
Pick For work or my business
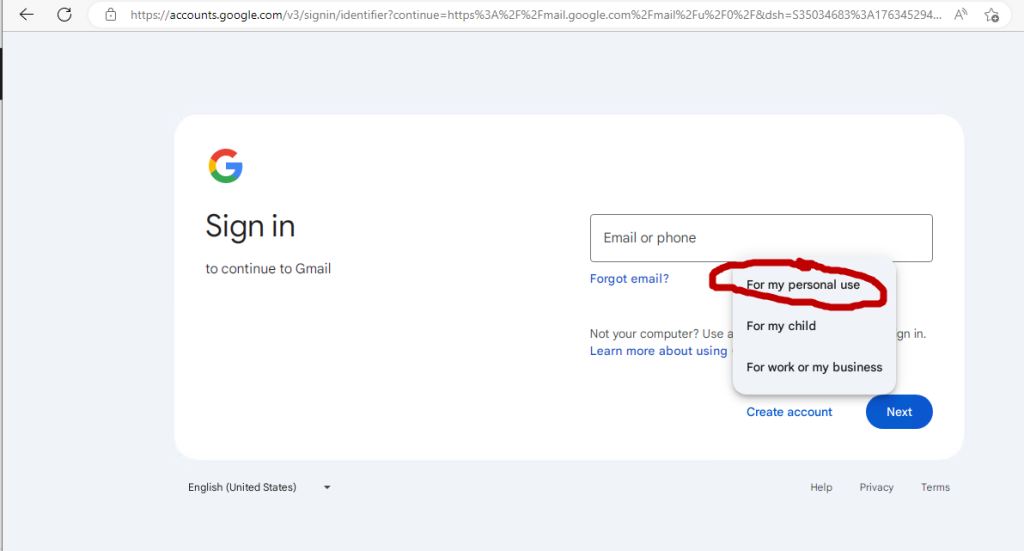click(x=814, y=367)
